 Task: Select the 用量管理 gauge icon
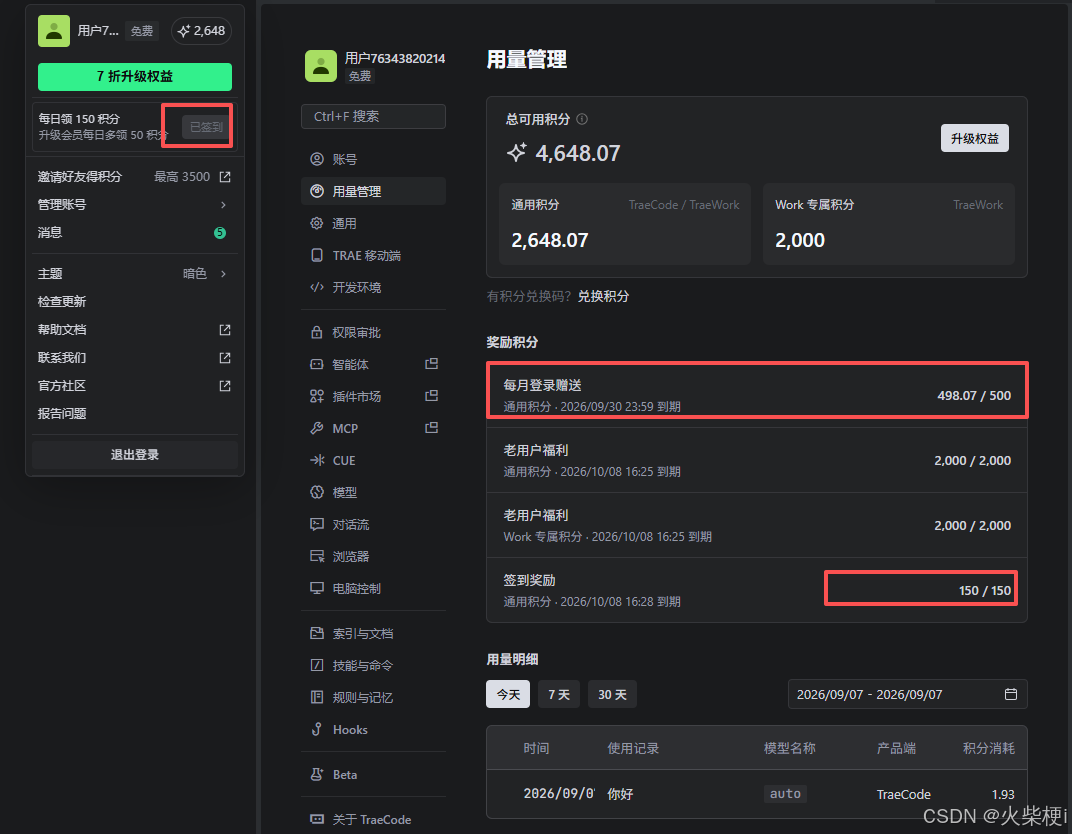point(317,191)
